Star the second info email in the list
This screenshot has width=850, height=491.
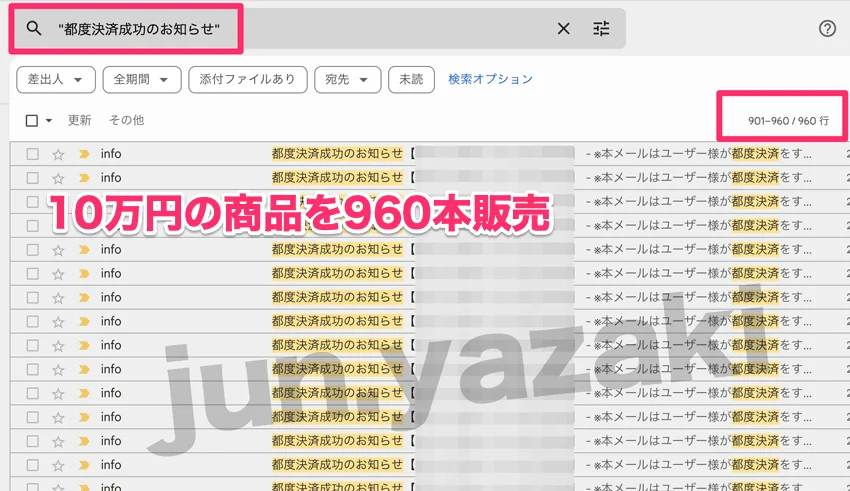[x=58, y=178]
